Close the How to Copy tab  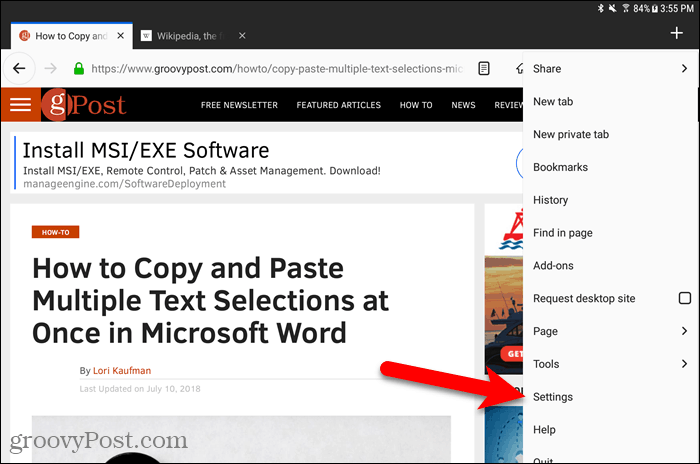[x=121, y=36]
